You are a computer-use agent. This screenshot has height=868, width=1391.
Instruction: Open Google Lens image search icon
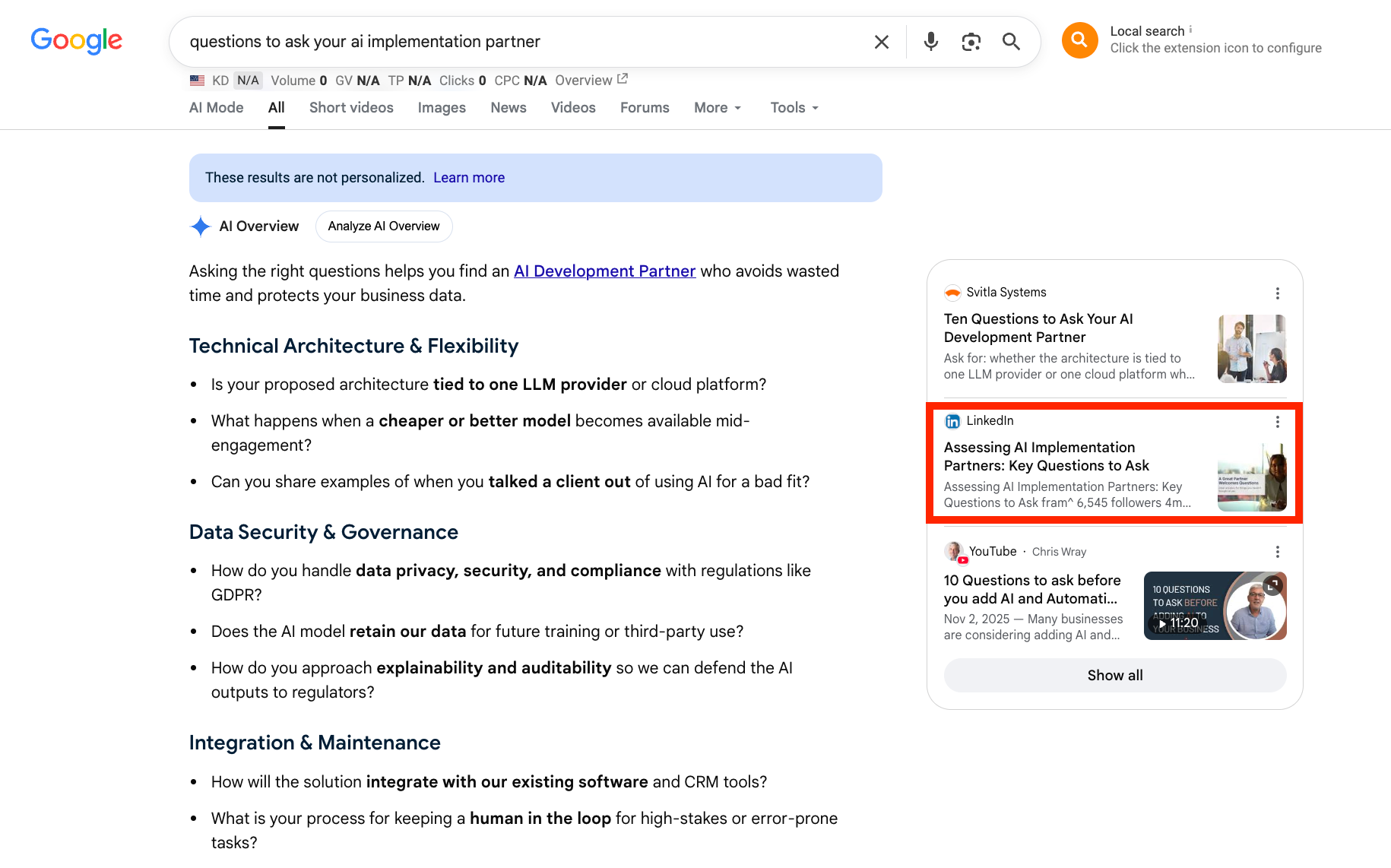(971, 42)
